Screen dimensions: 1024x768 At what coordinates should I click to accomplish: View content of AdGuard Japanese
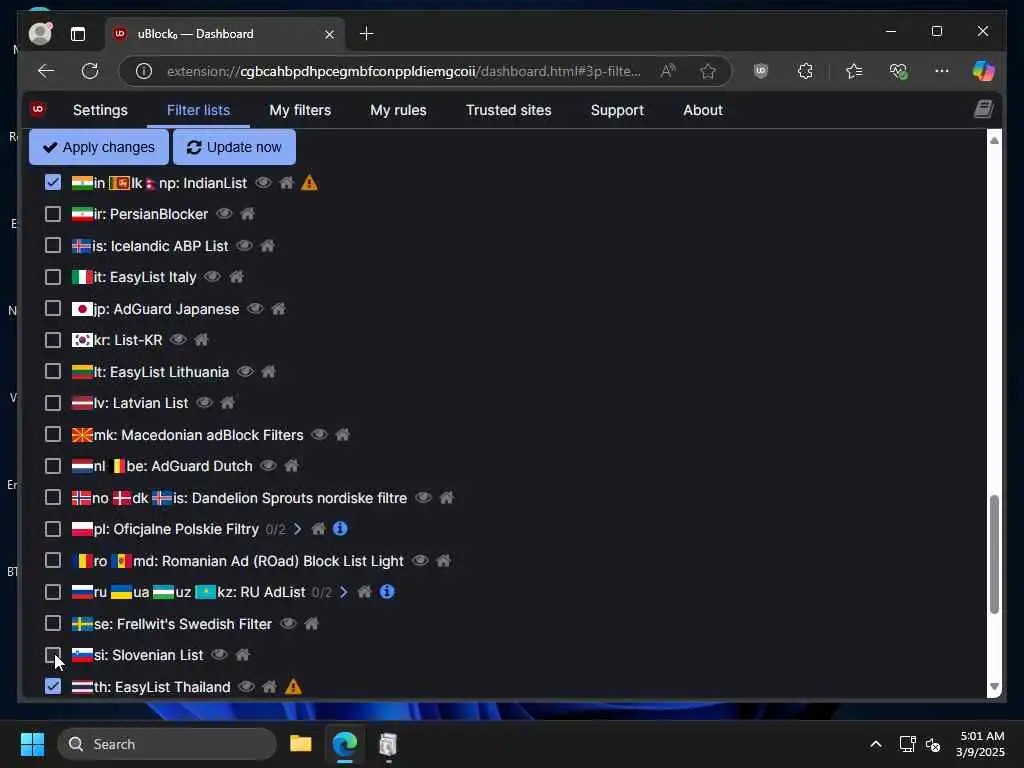coord(255,308)
